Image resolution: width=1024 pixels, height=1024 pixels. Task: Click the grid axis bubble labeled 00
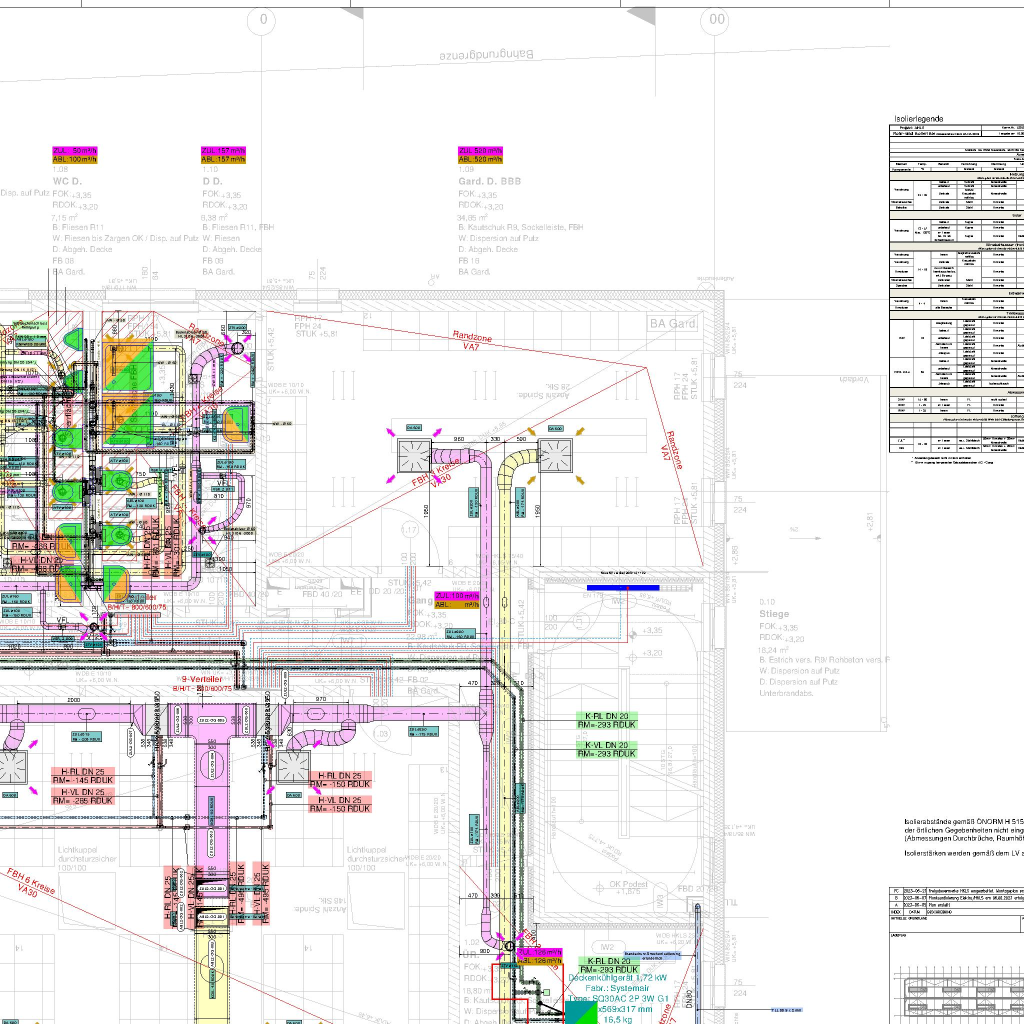(x=716, y=20)
